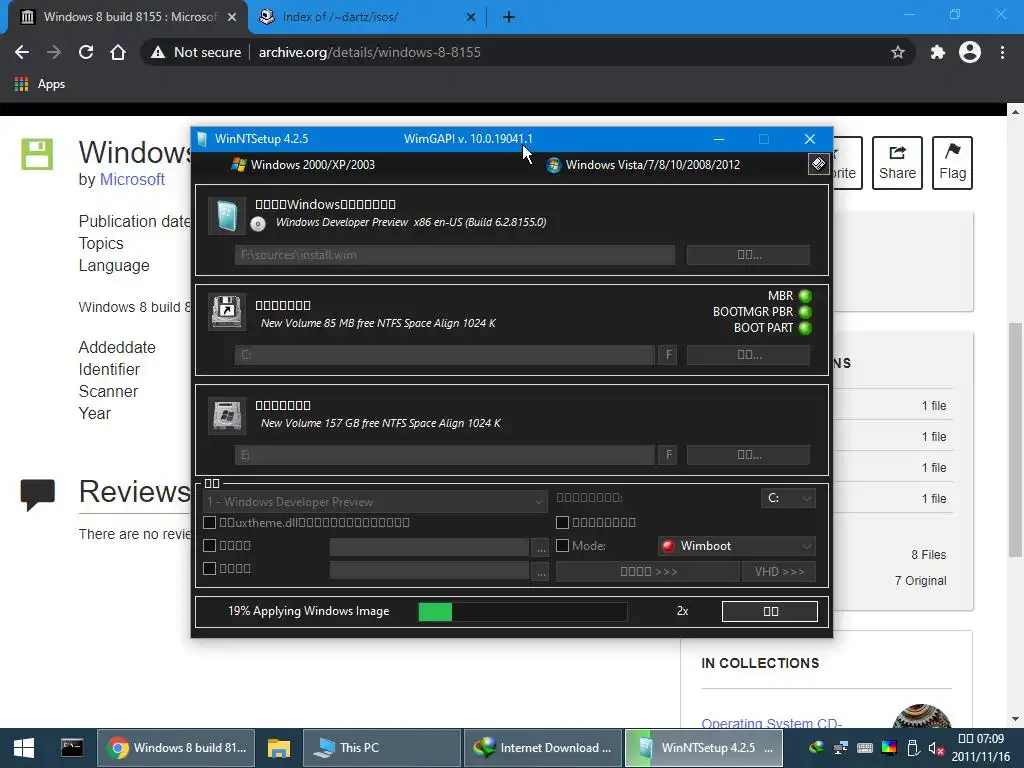Toggle the checkbox above the progress bar
The width and height of the screenshot is (1024, 768).
(x=210, y=568)
